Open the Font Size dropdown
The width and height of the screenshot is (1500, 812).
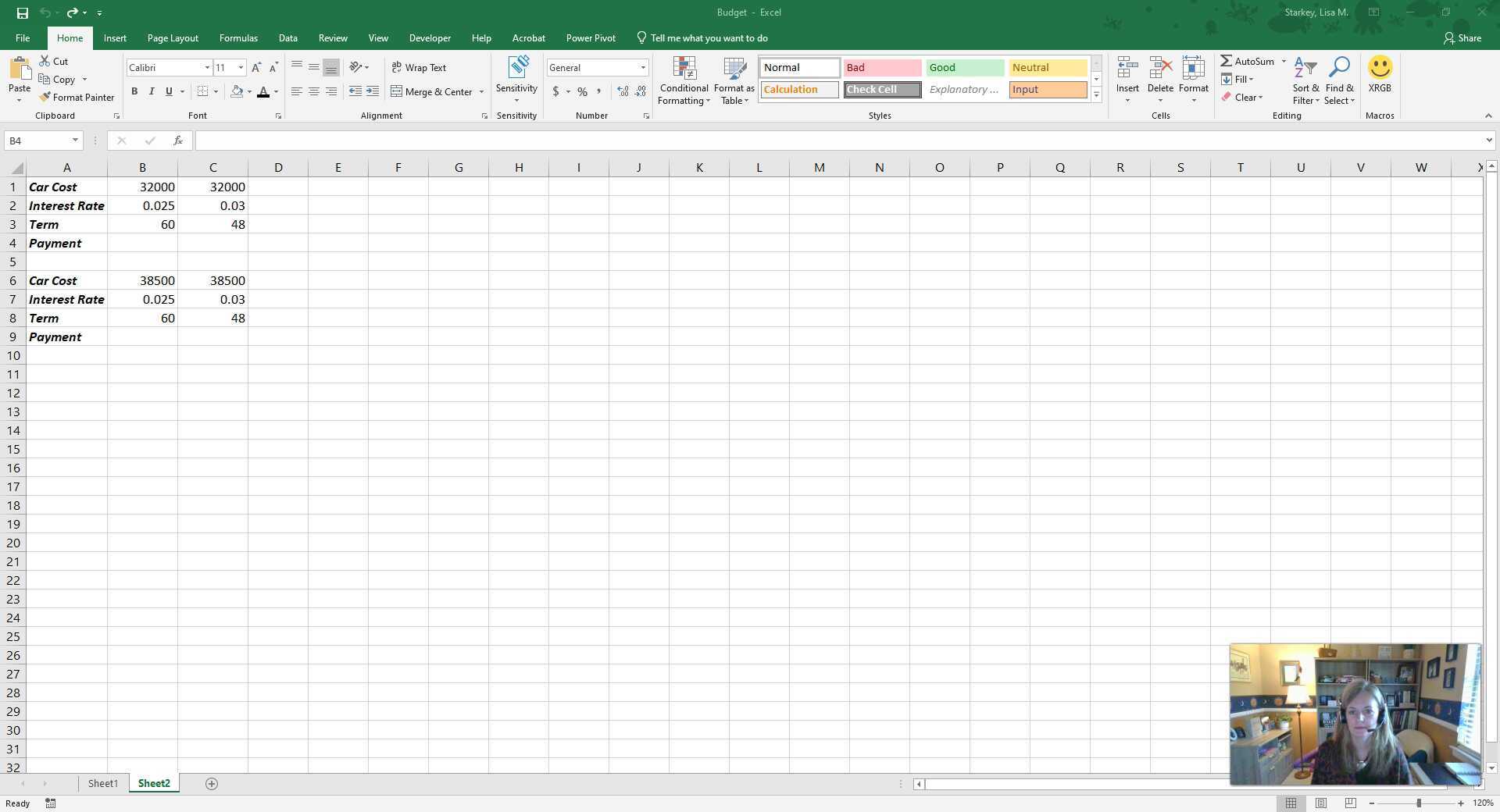point(239,67)
